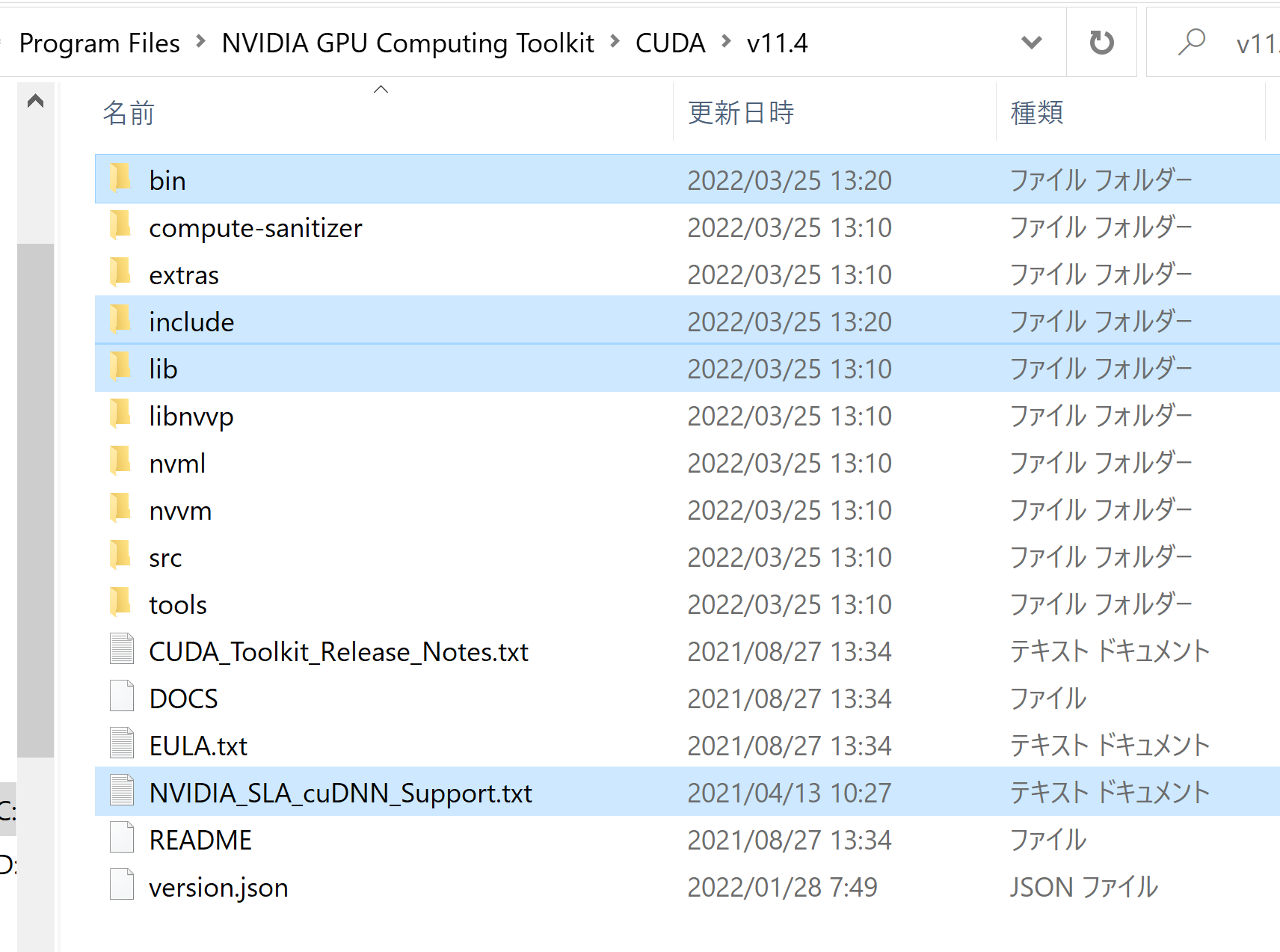Click EULA.txt row's テキスト ドキュメント type

pyautogui.click(x=1110, y=746)
